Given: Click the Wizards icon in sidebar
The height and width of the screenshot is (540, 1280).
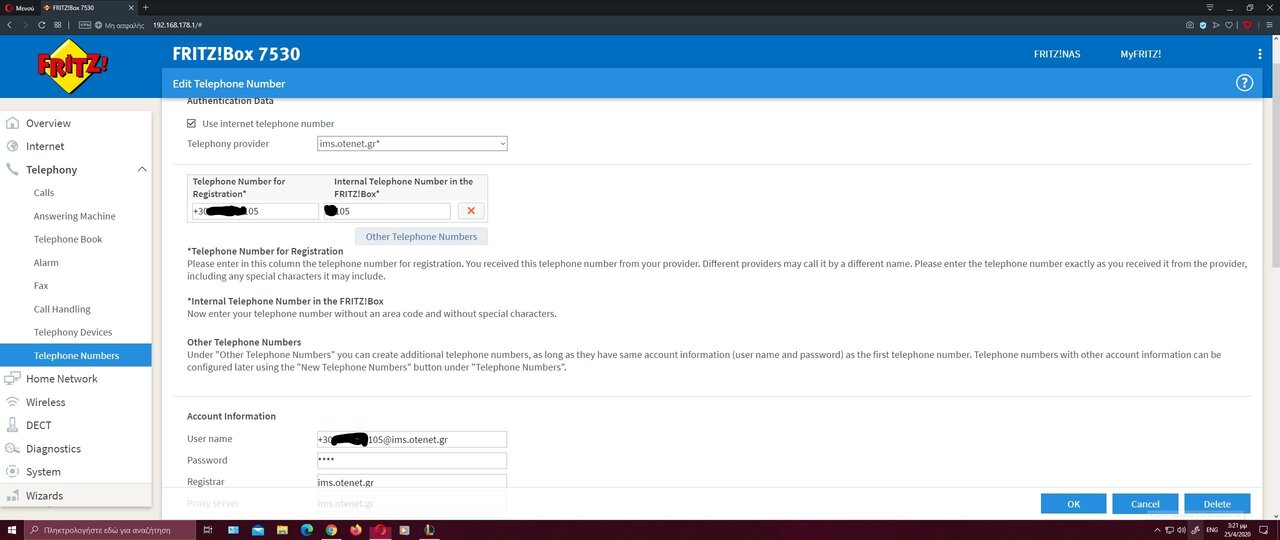Looking at the screenshot, I should click(13, 495).
